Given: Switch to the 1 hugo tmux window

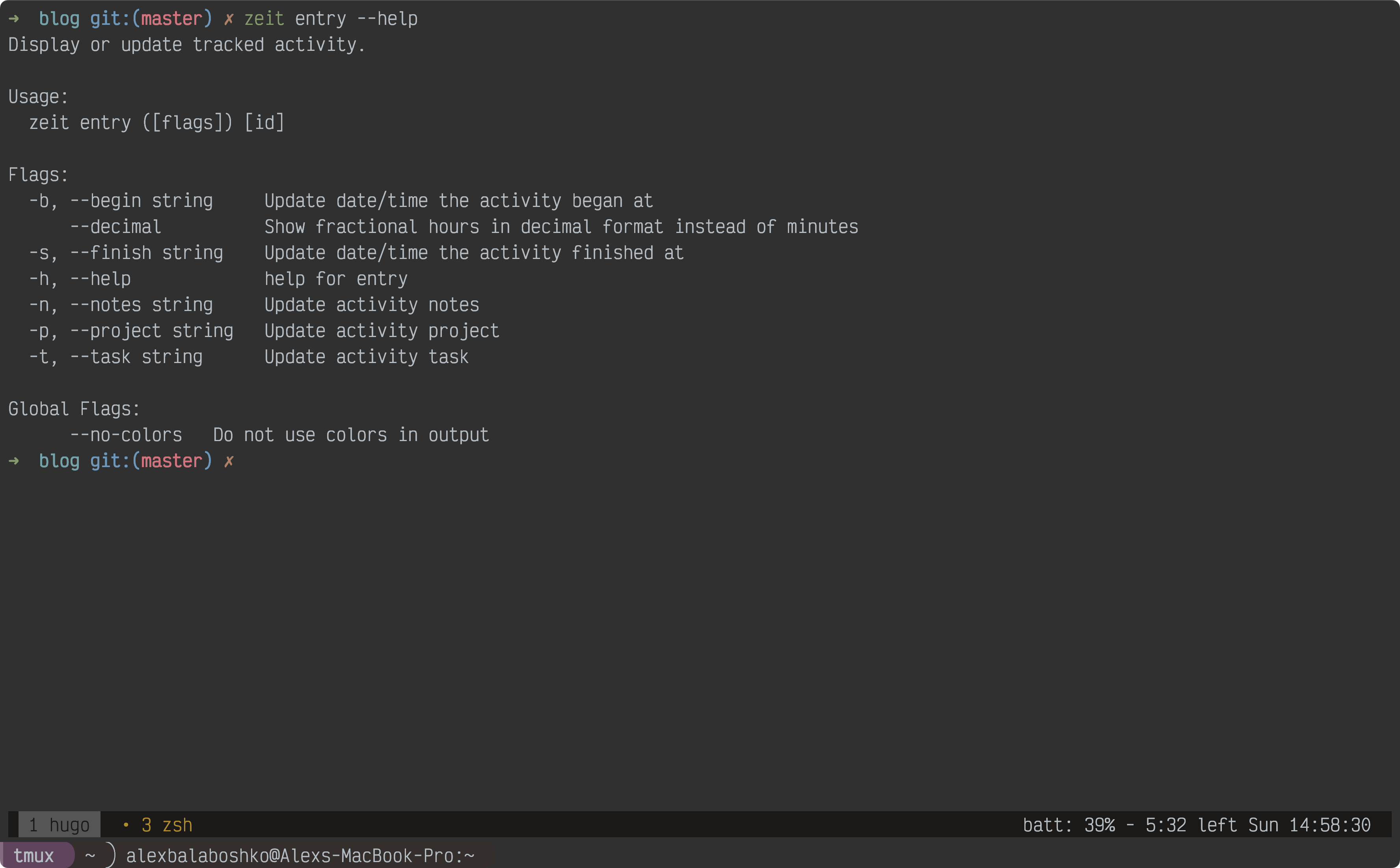Looking at the screenshot, I should pyautogui.click(x=59, y=825).
